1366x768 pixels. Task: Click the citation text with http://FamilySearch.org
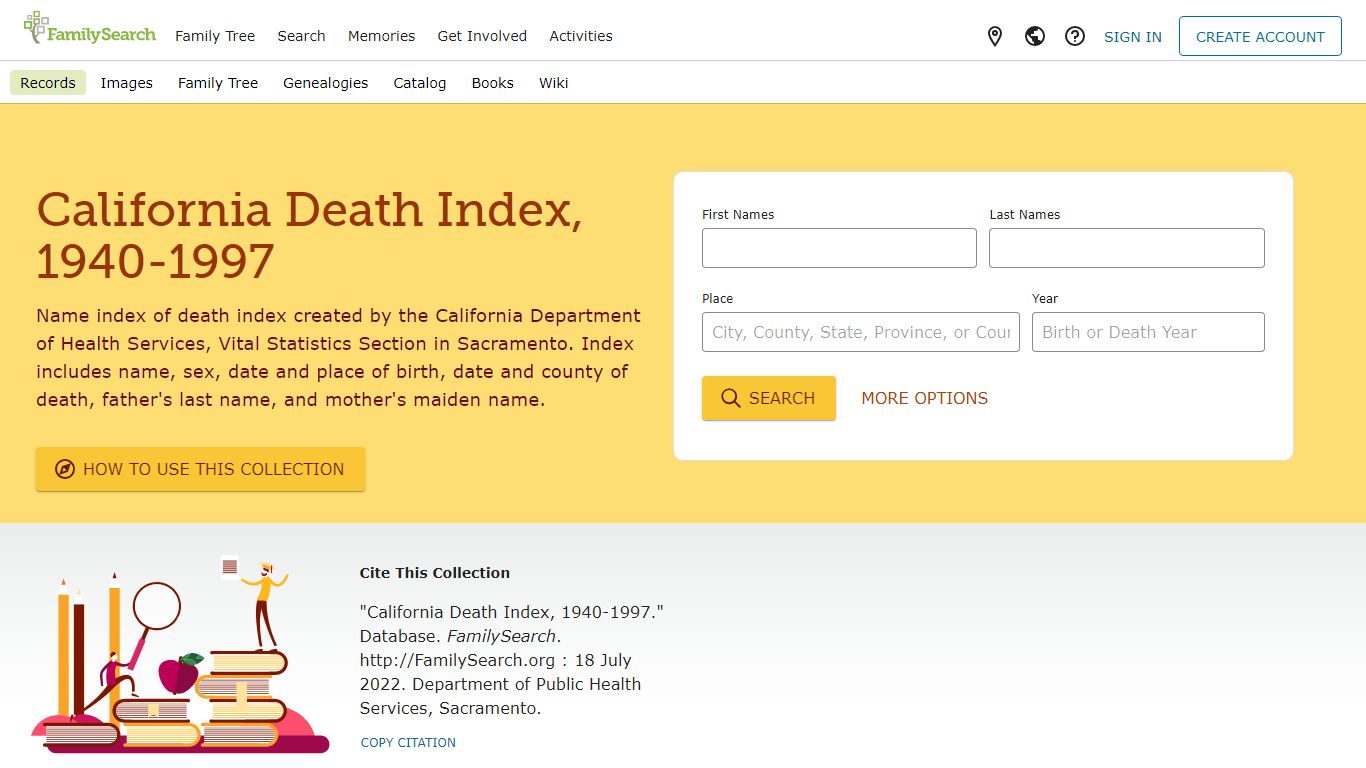click(x=511, y=660)
